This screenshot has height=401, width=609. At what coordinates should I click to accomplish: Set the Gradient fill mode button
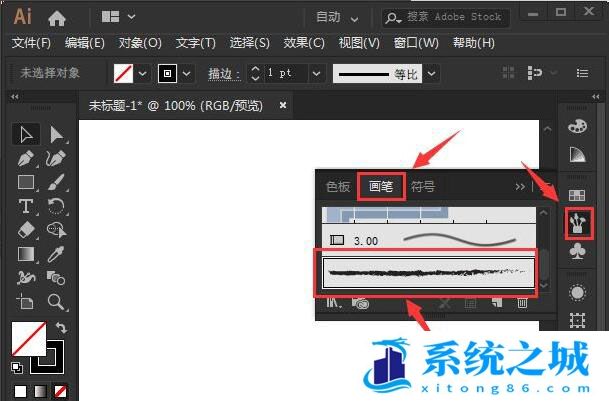(x=40, y=391)
